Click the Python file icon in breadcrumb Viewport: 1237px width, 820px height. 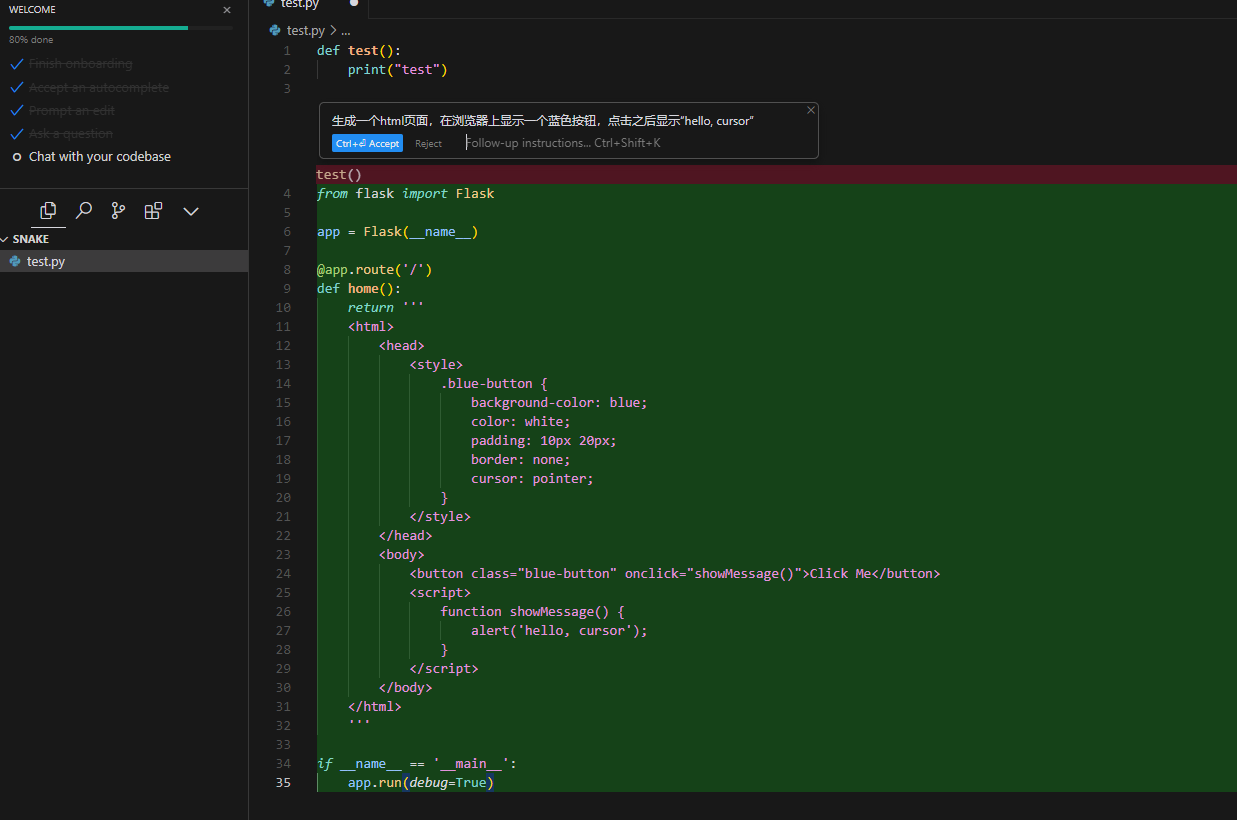[275, 30]
